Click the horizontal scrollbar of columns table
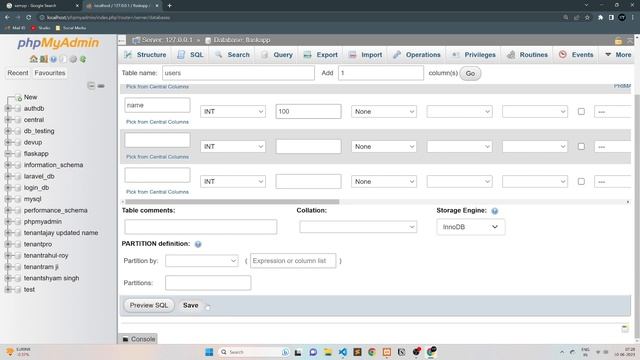The height and width of the screenshot is (360, 640). [232, 202]
